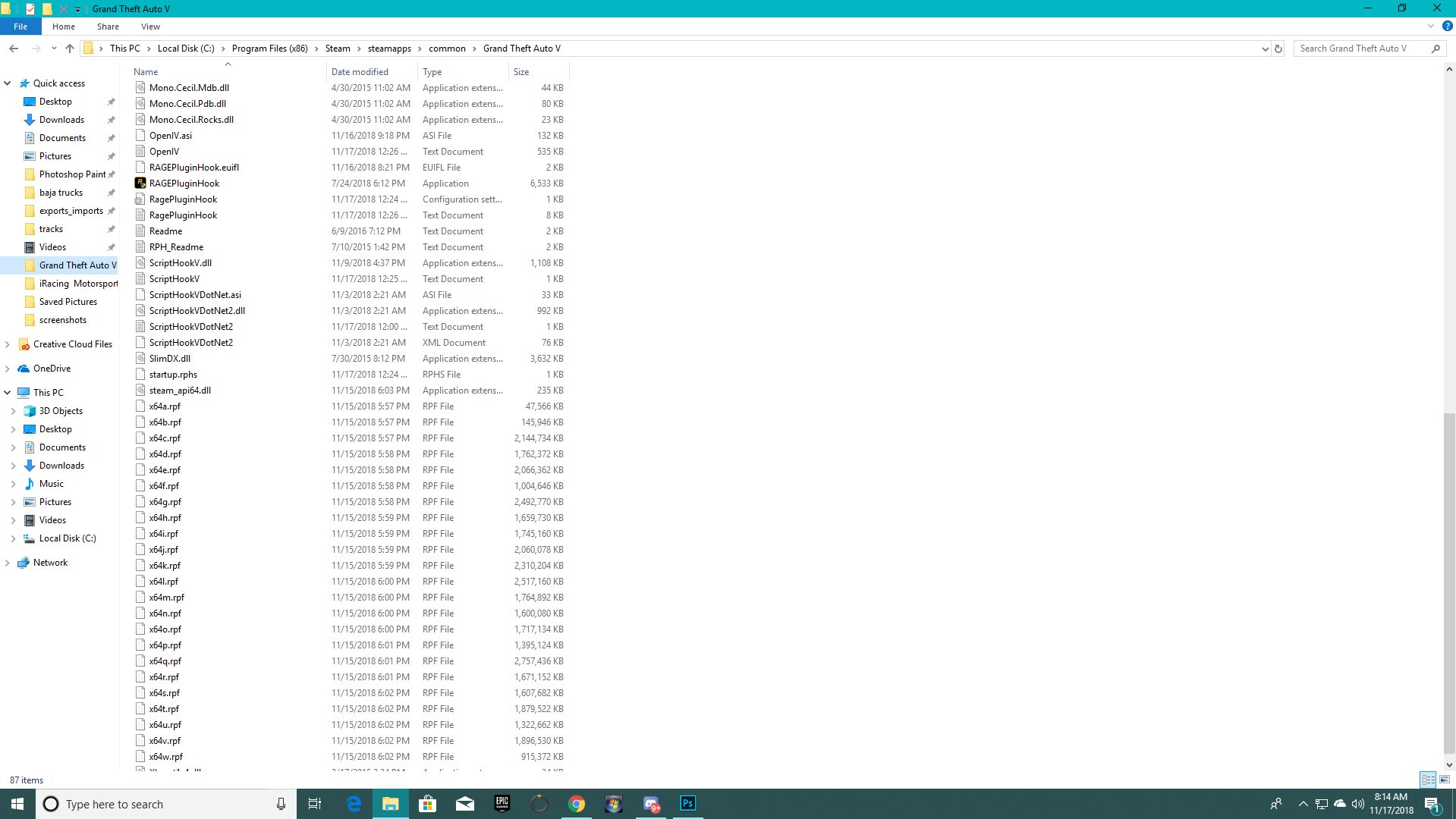Expand the OneDrive tree node

[8, 369]
